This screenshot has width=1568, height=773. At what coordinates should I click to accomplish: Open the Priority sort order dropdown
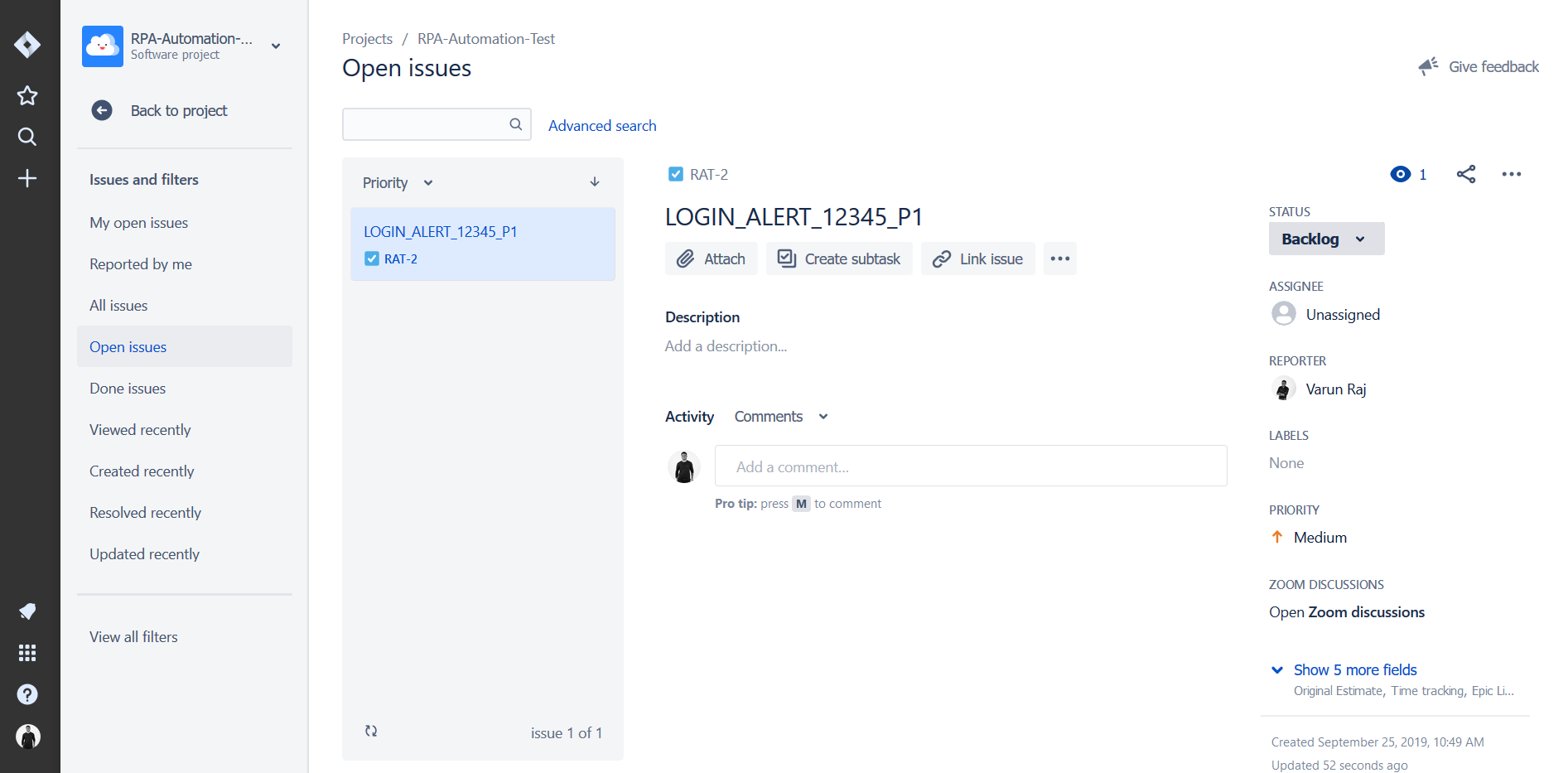398,183
